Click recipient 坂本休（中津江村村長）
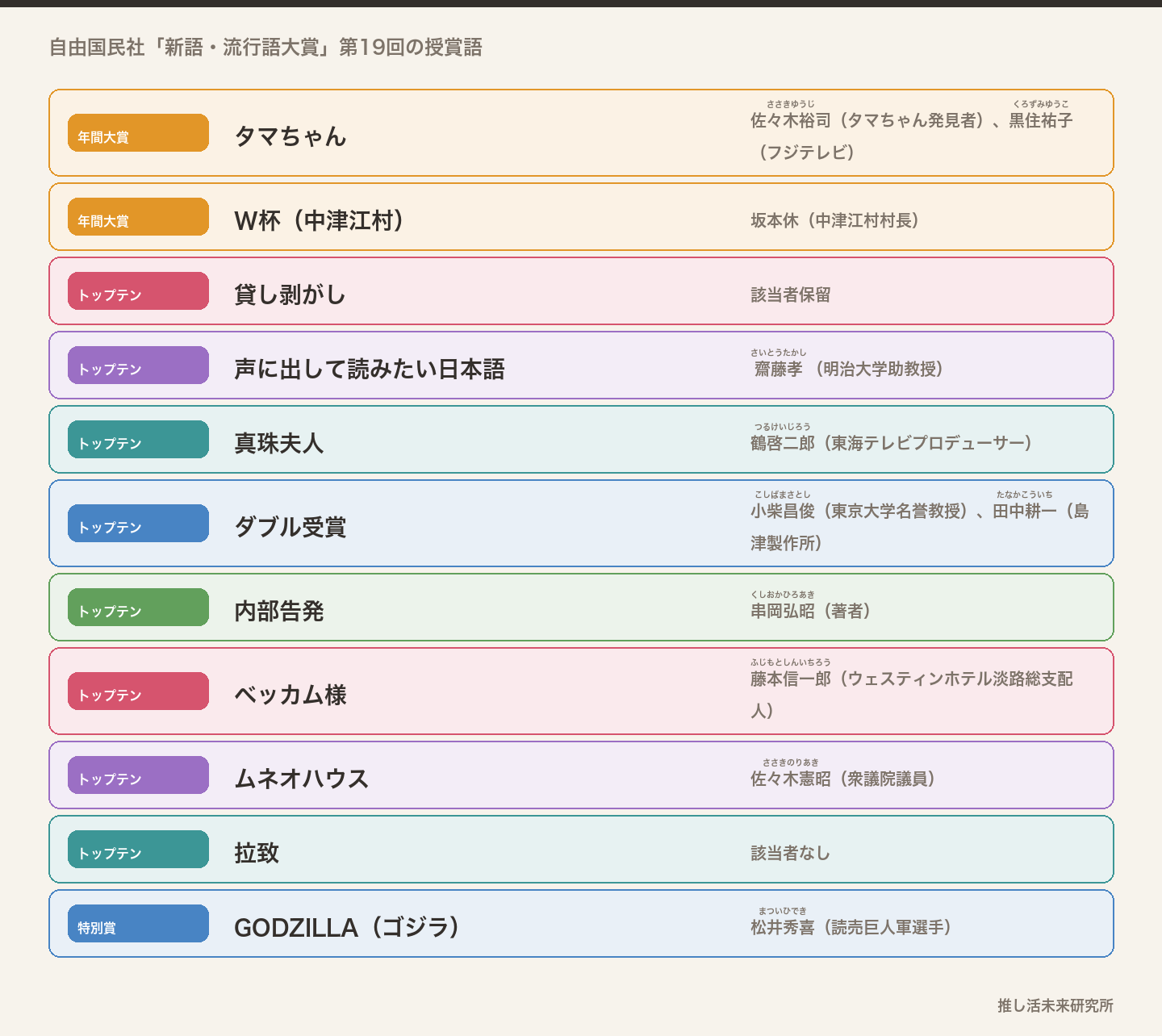Viewport: 1162px width, 1036px height. [x=837, y=220]
